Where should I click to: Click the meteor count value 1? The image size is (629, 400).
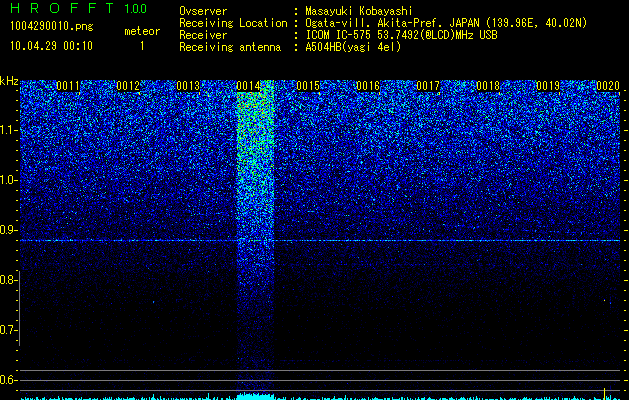[x=142, y=46]
